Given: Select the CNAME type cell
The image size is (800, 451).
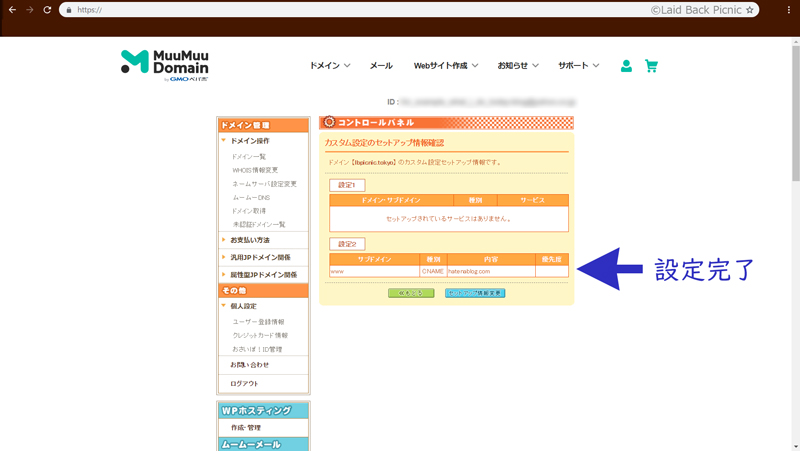Looking at the screenshot, I should (x=433, y=271).
